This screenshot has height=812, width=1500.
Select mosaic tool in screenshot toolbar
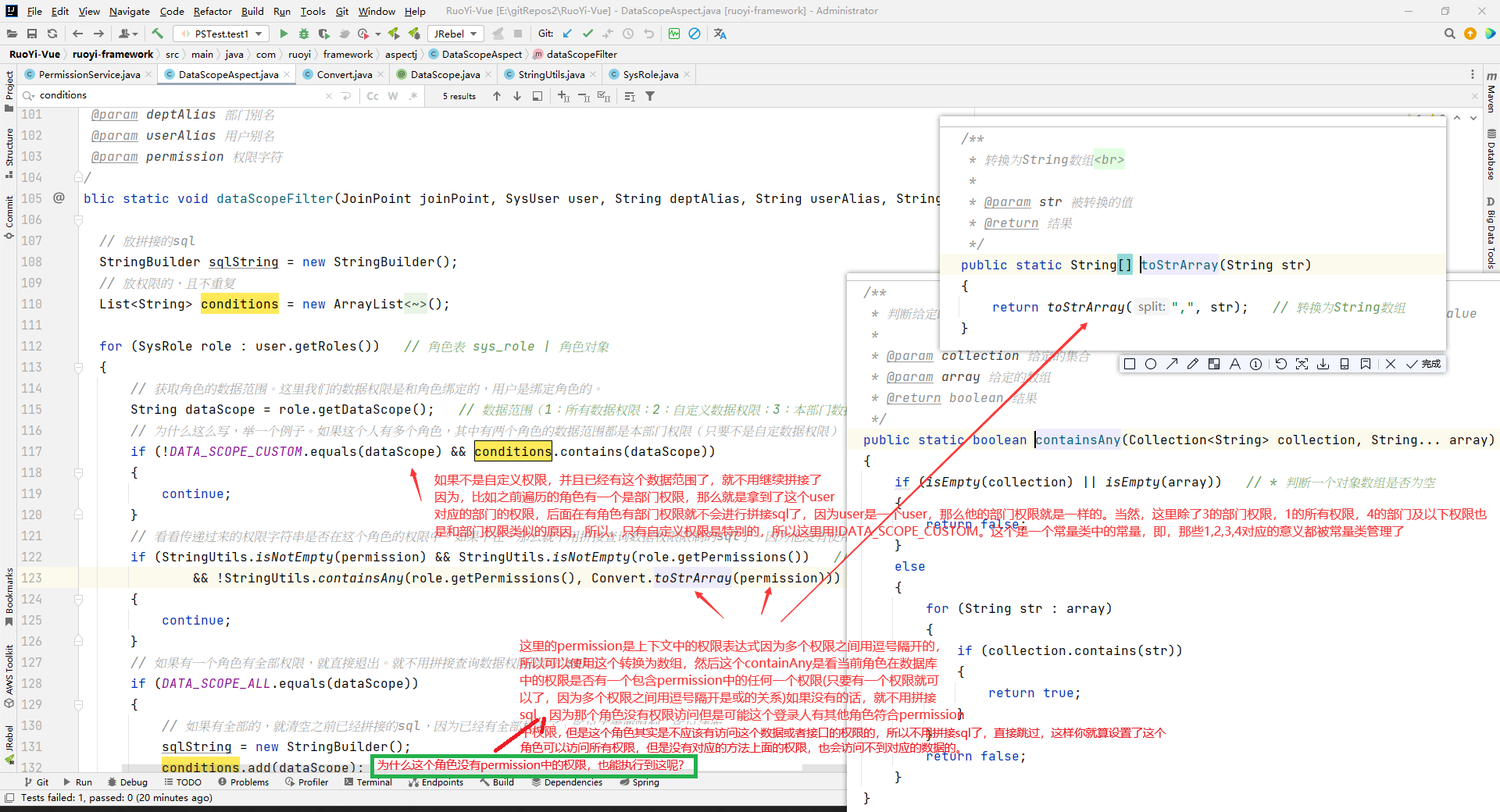coord(1214,364)
